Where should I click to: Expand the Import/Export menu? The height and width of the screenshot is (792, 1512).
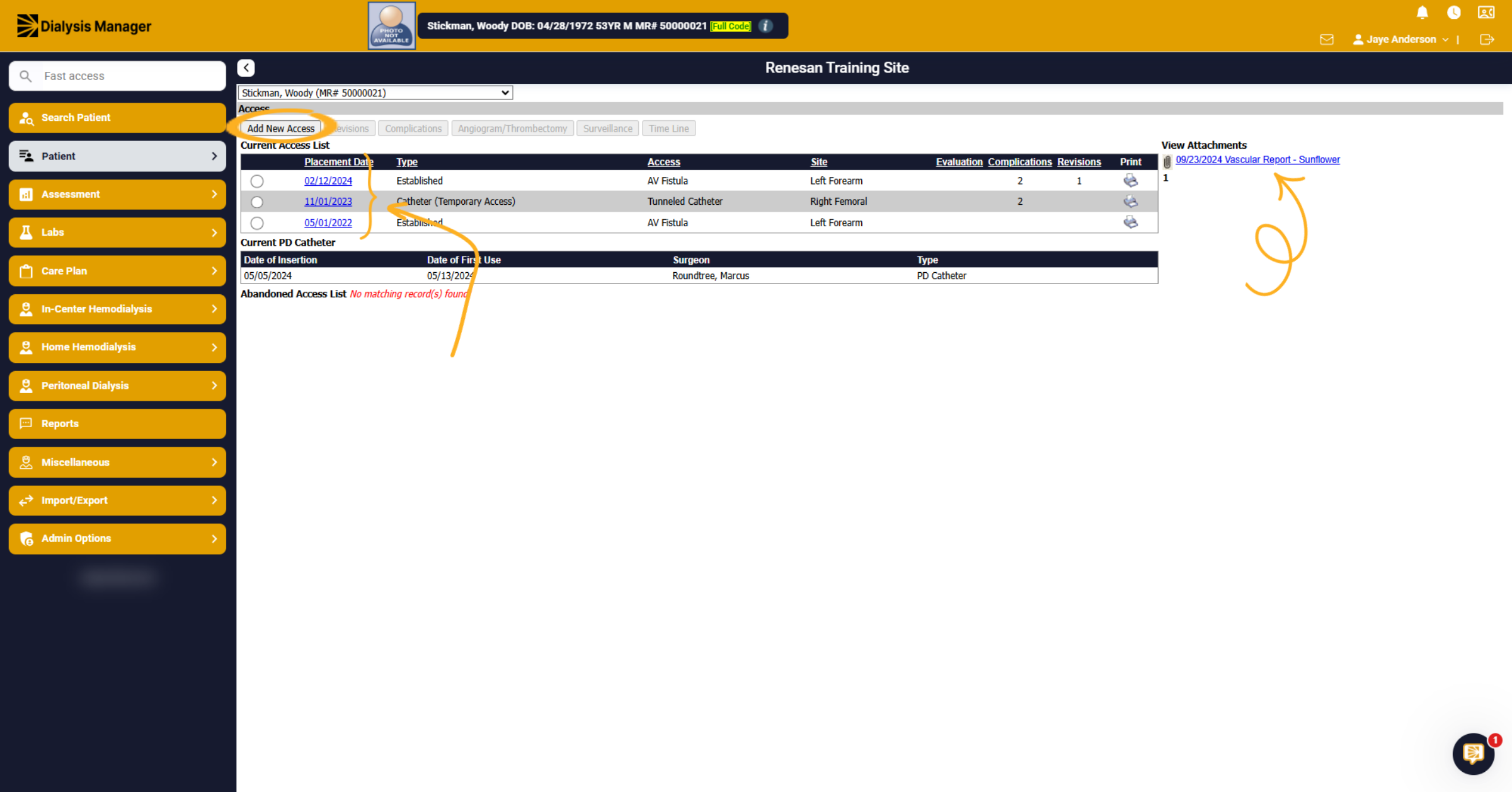pyautogui.click(x=117, y=500)
